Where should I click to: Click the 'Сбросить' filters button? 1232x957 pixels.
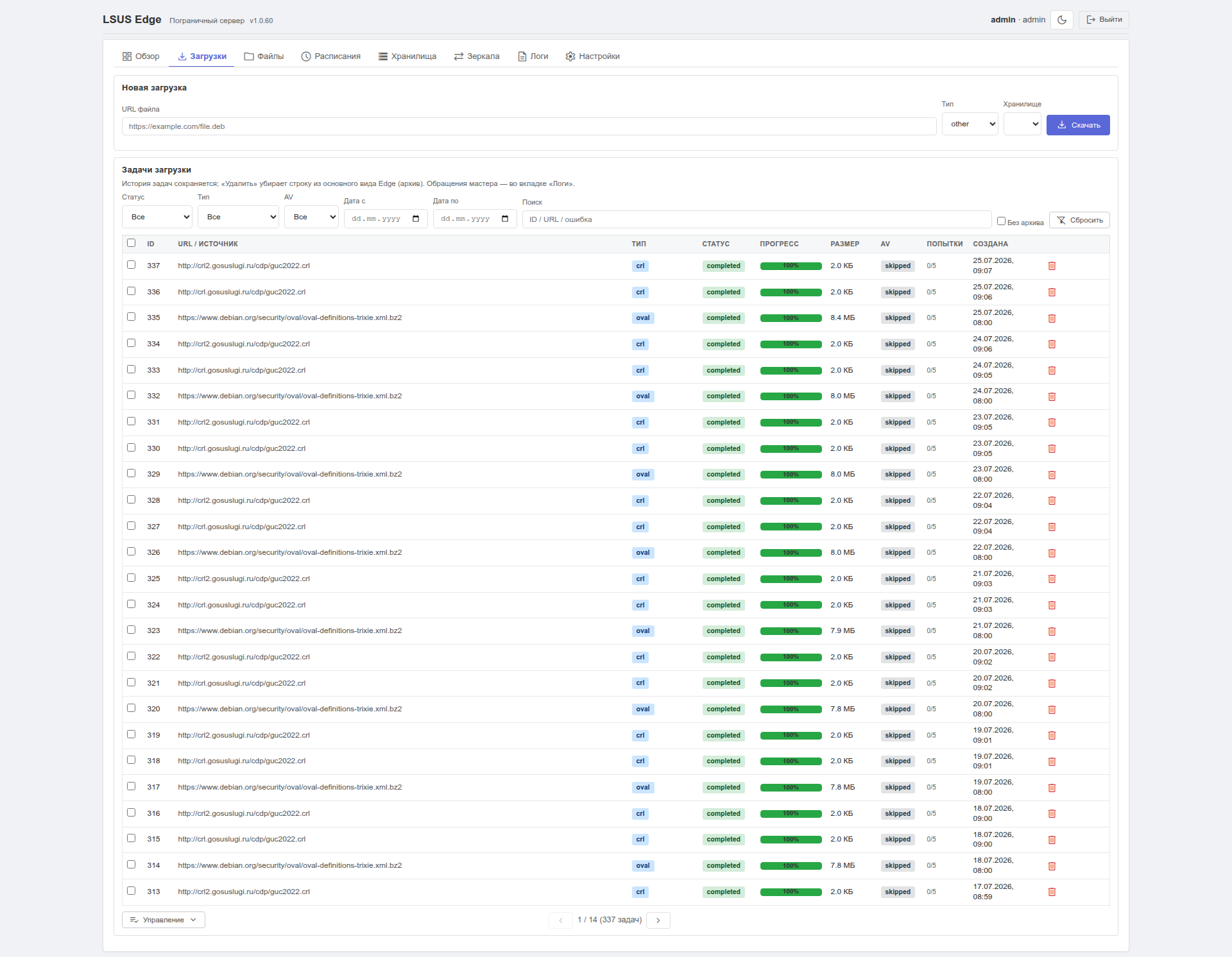coord(1079,220)
